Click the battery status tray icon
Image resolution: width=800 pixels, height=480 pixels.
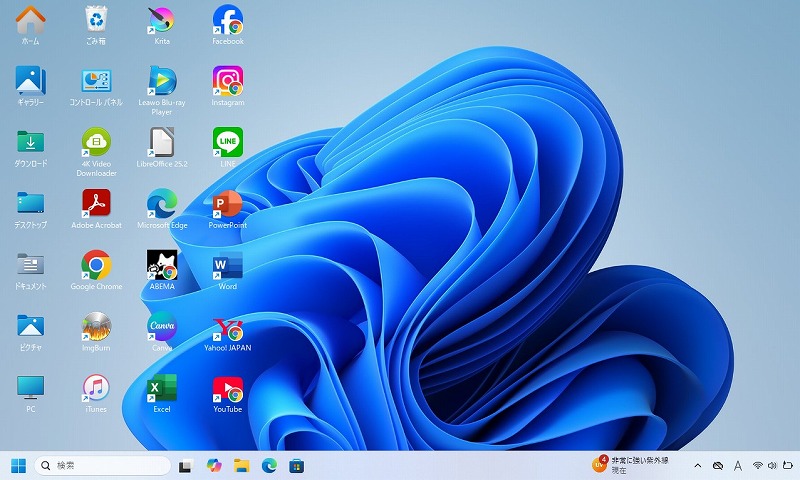pyautogui.click(x=787, y=465)
